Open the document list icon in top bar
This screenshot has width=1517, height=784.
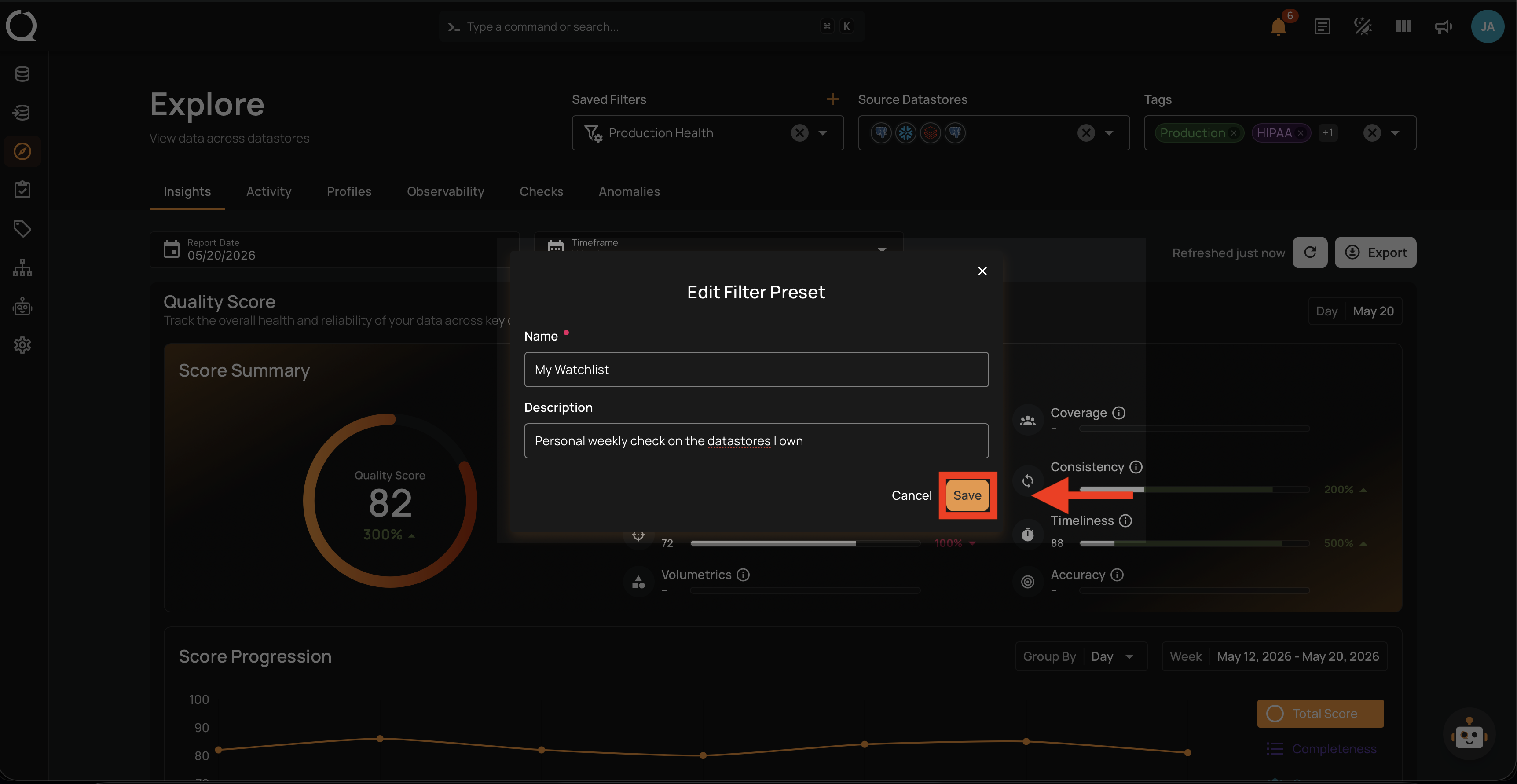[1322, 26]
